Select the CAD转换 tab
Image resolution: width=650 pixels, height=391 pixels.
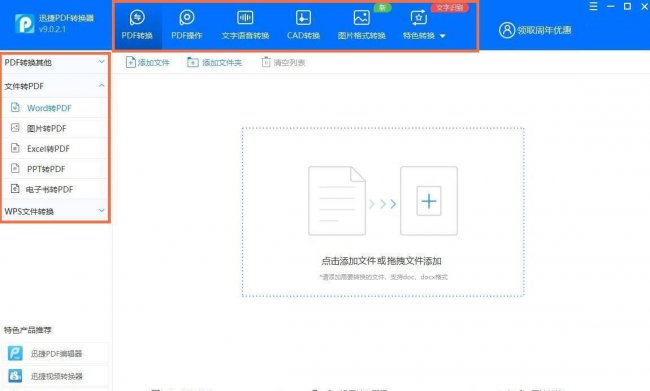tap(303, 25)
